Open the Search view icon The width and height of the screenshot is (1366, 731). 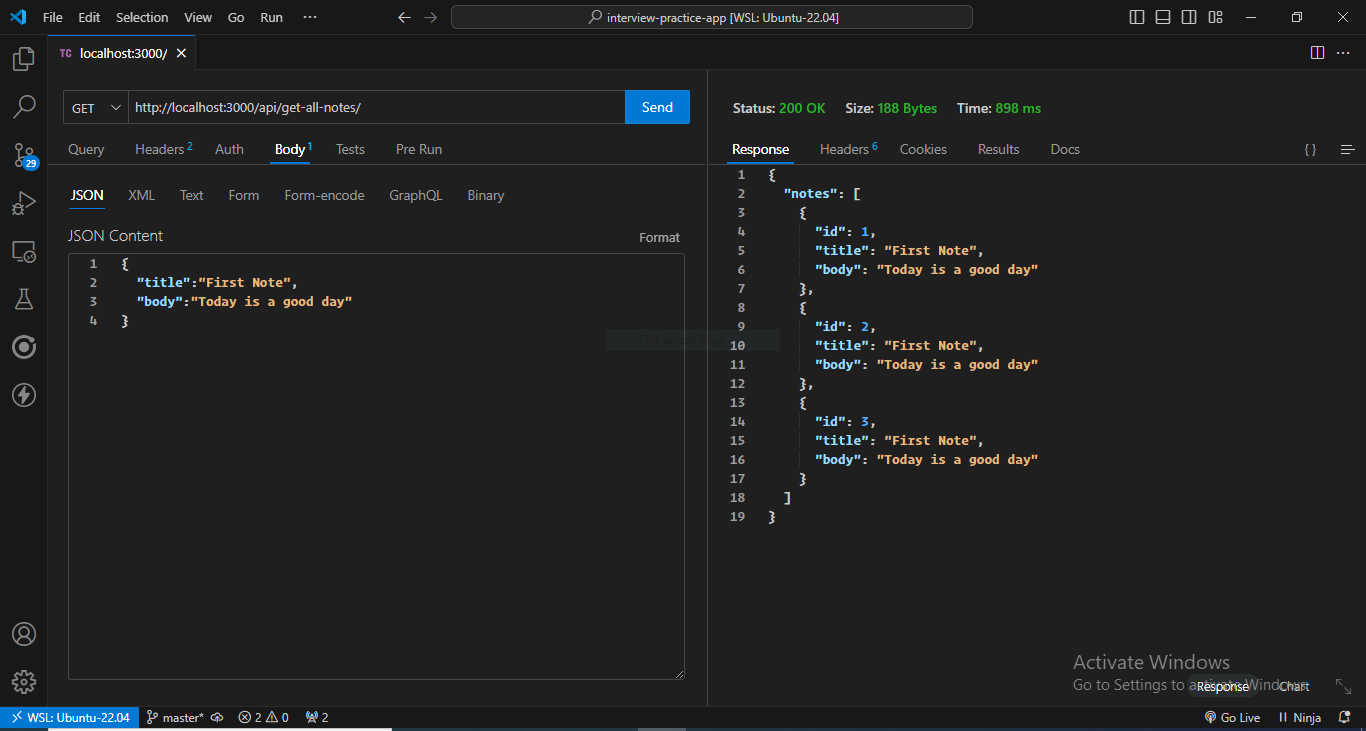pyautogui.click(x=23, y=106)
